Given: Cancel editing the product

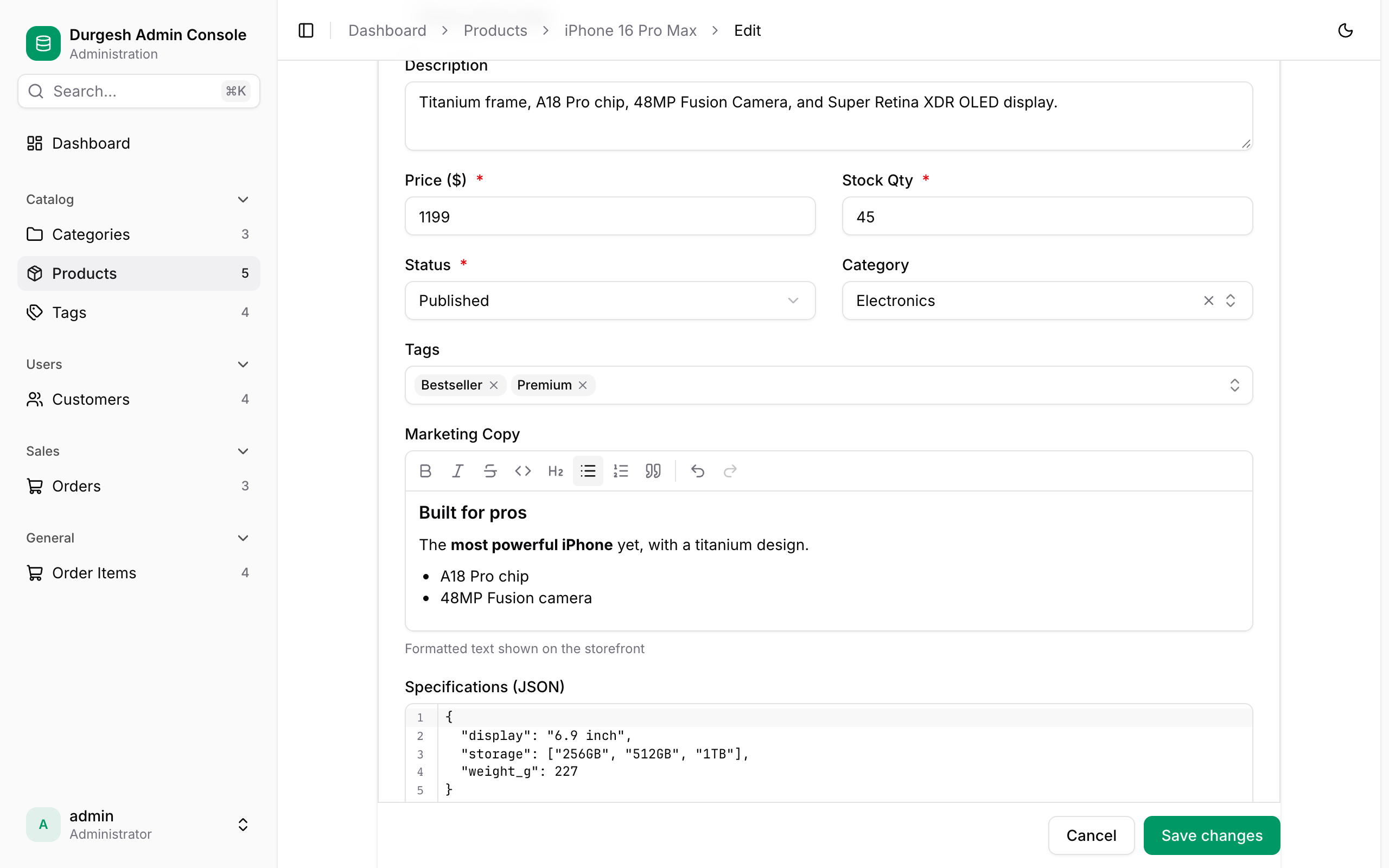Looking at the screenshot, I should pyautogui.click(x=1091, y=835).
